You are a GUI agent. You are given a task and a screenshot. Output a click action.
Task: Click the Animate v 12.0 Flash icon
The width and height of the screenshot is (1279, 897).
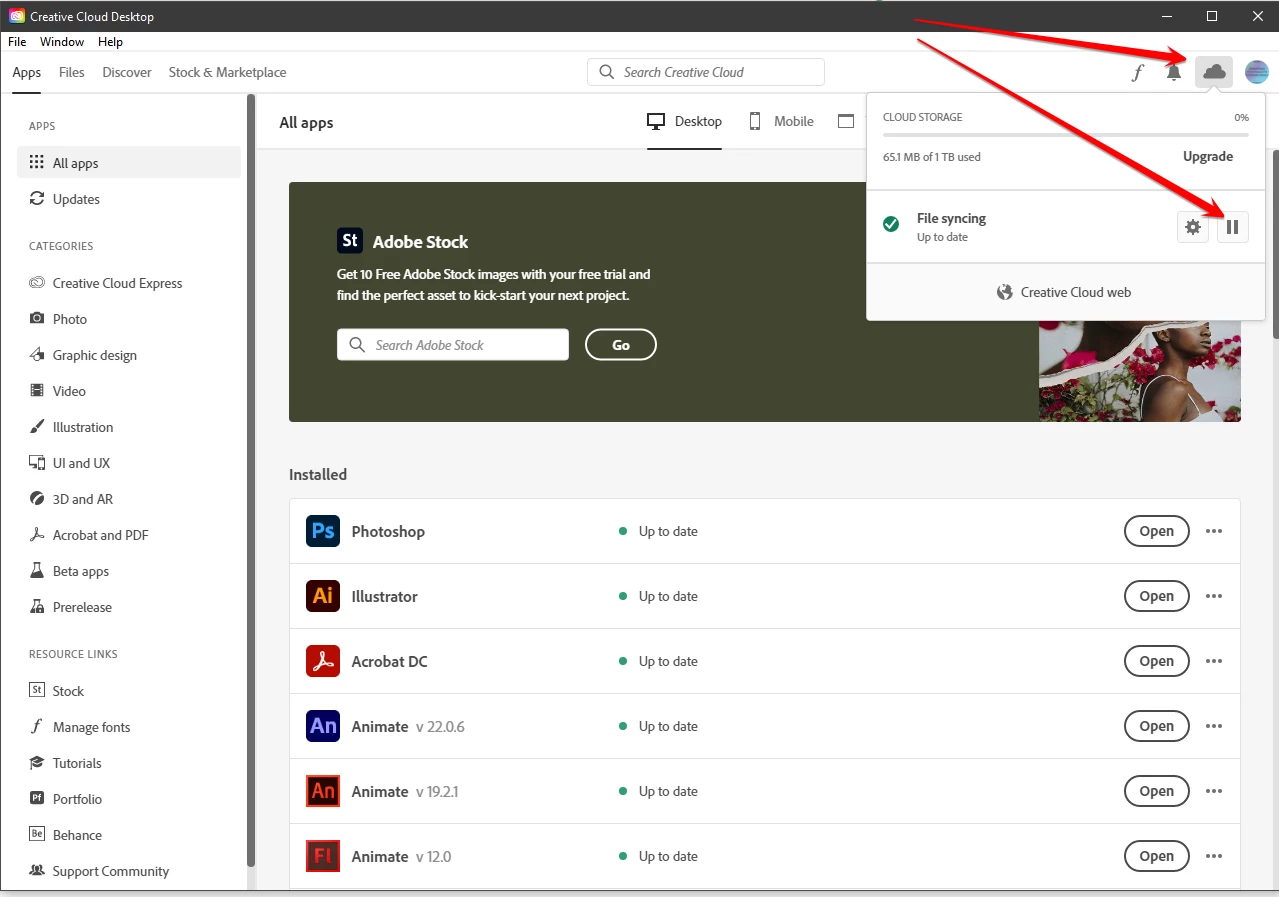[323, 856]
